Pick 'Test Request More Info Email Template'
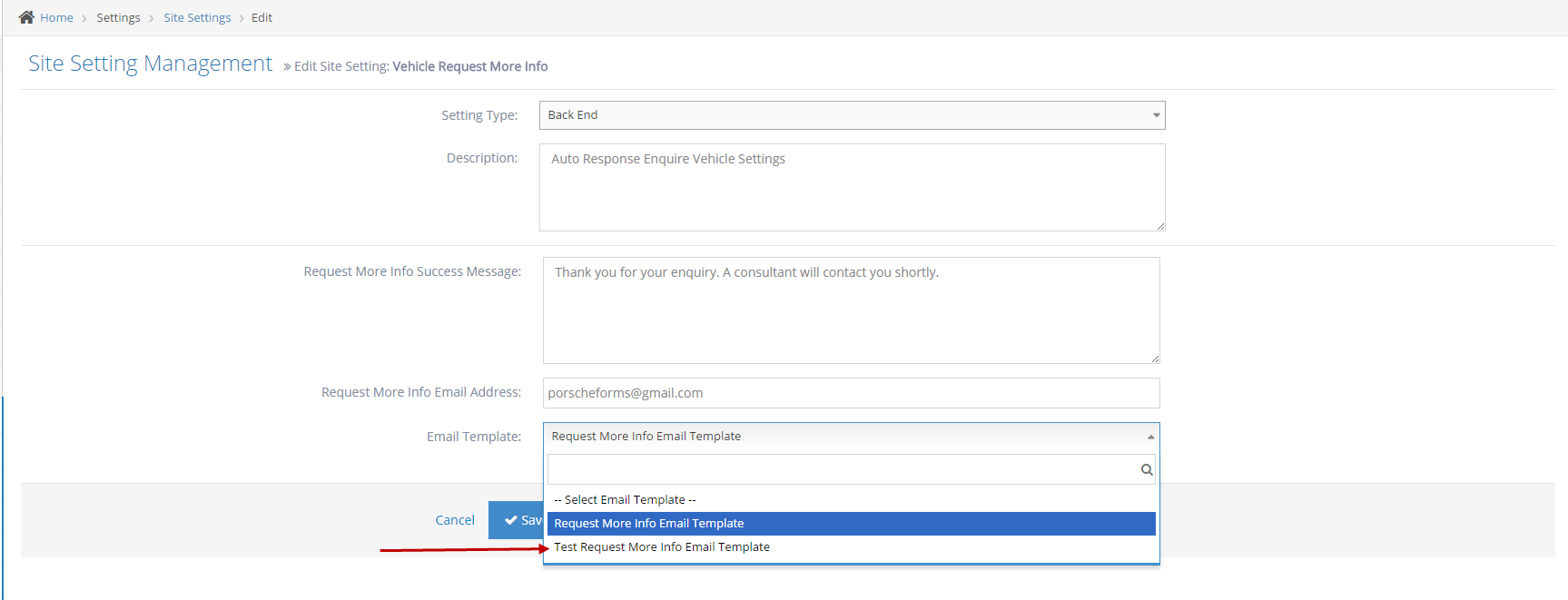Image resolution: width=1568 pixels, height=600 pixels. pyautogui.click(x=662, y=547)
